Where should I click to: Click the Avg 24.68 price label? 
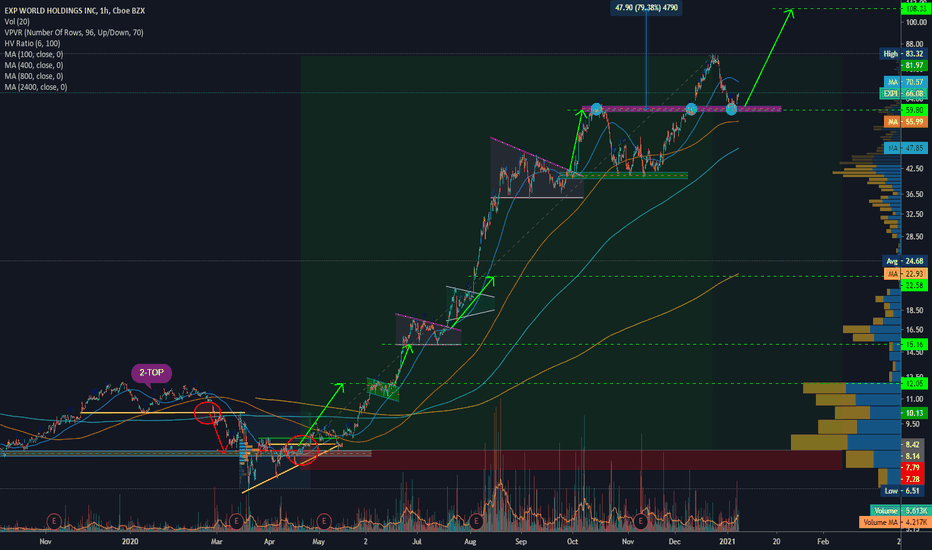(x=906, y=261)
